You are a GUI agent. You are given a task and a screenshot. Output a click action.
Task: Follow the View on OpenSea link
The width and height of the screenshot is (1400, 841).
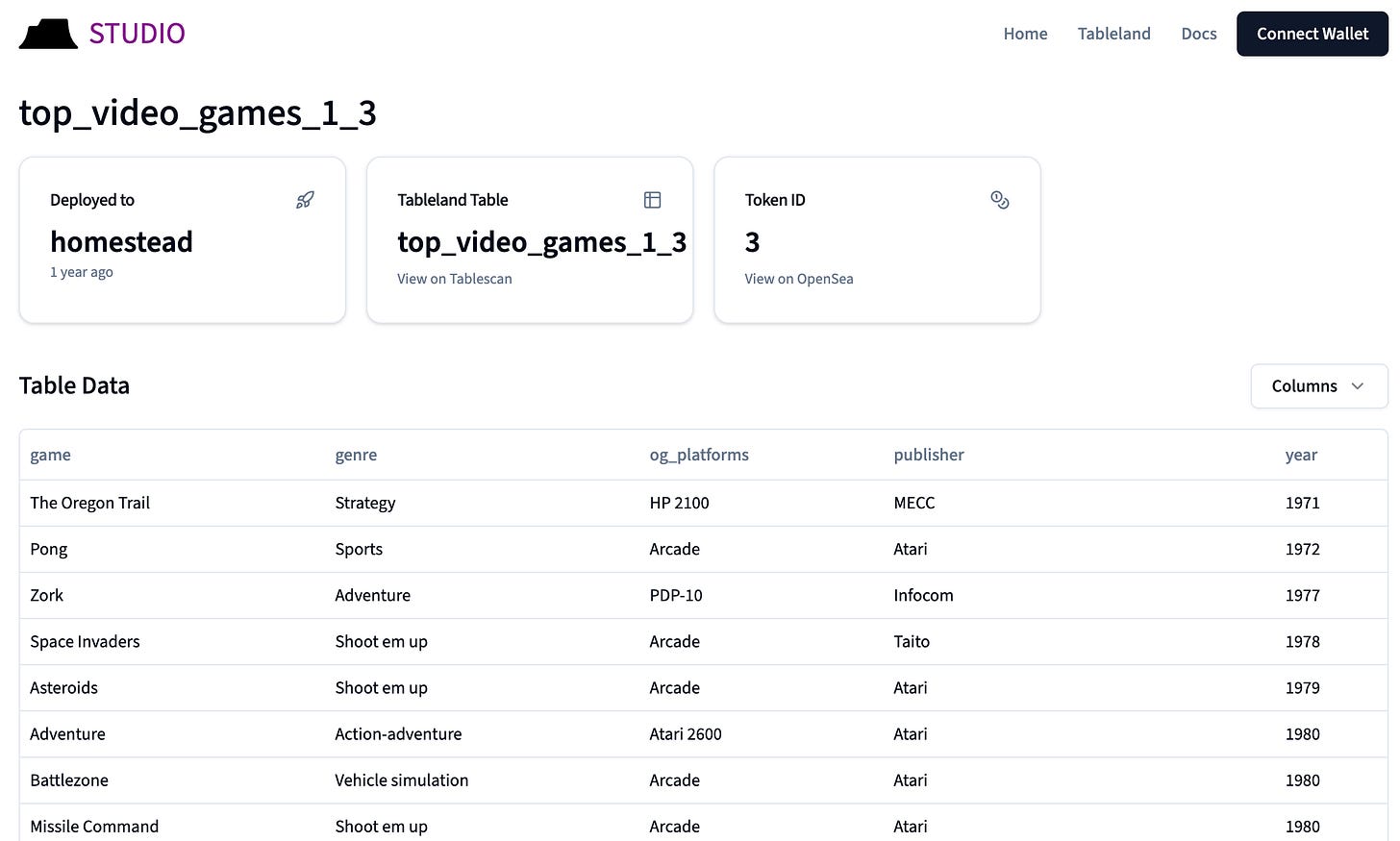[799, 279]
